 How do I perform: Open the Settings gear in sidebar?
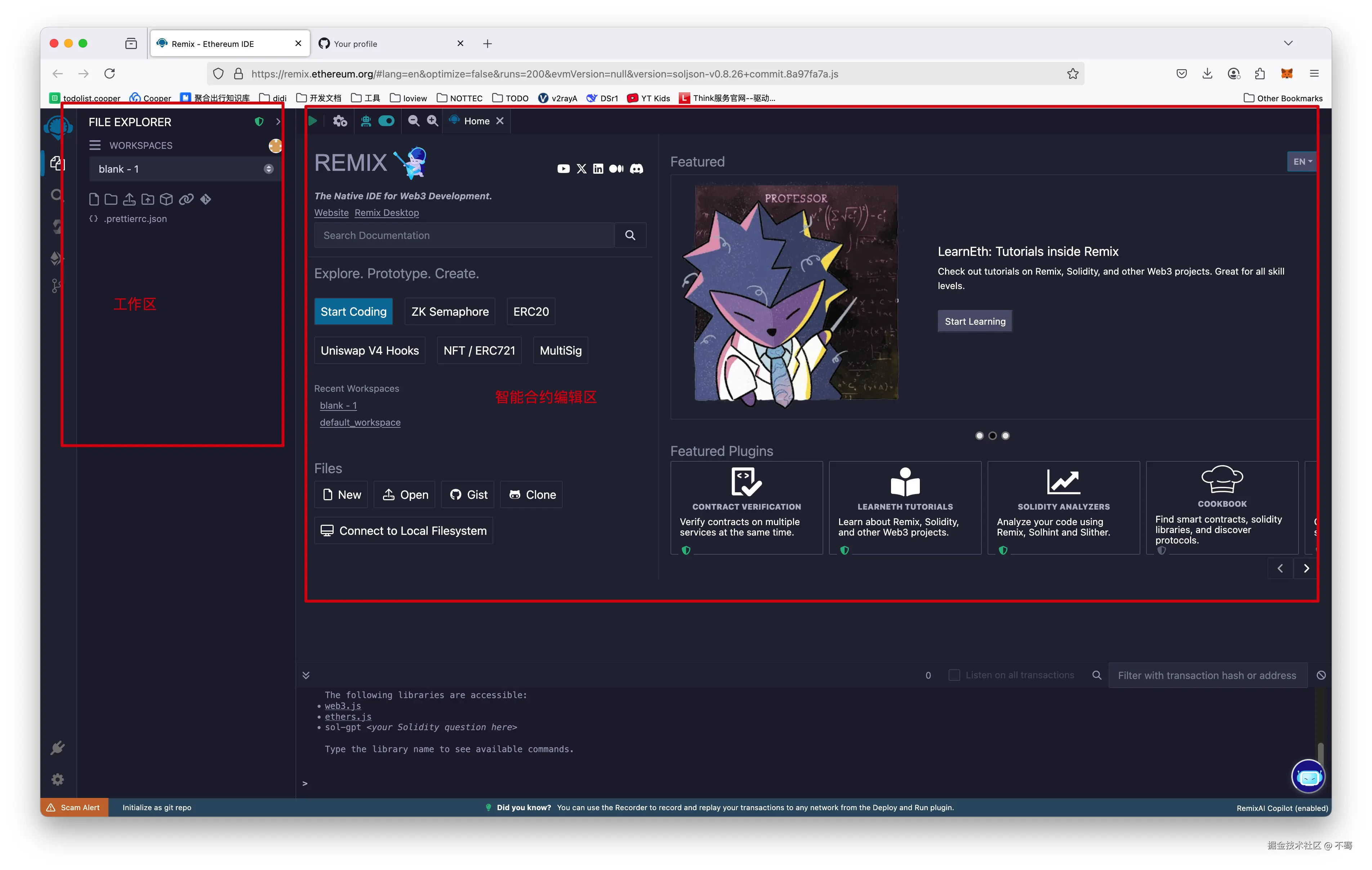click(58, 779)
